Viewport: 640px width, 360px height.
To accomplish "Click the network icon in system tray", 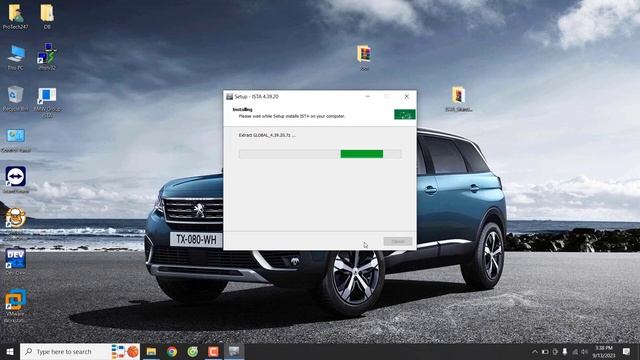I will [x=575, y=351].
